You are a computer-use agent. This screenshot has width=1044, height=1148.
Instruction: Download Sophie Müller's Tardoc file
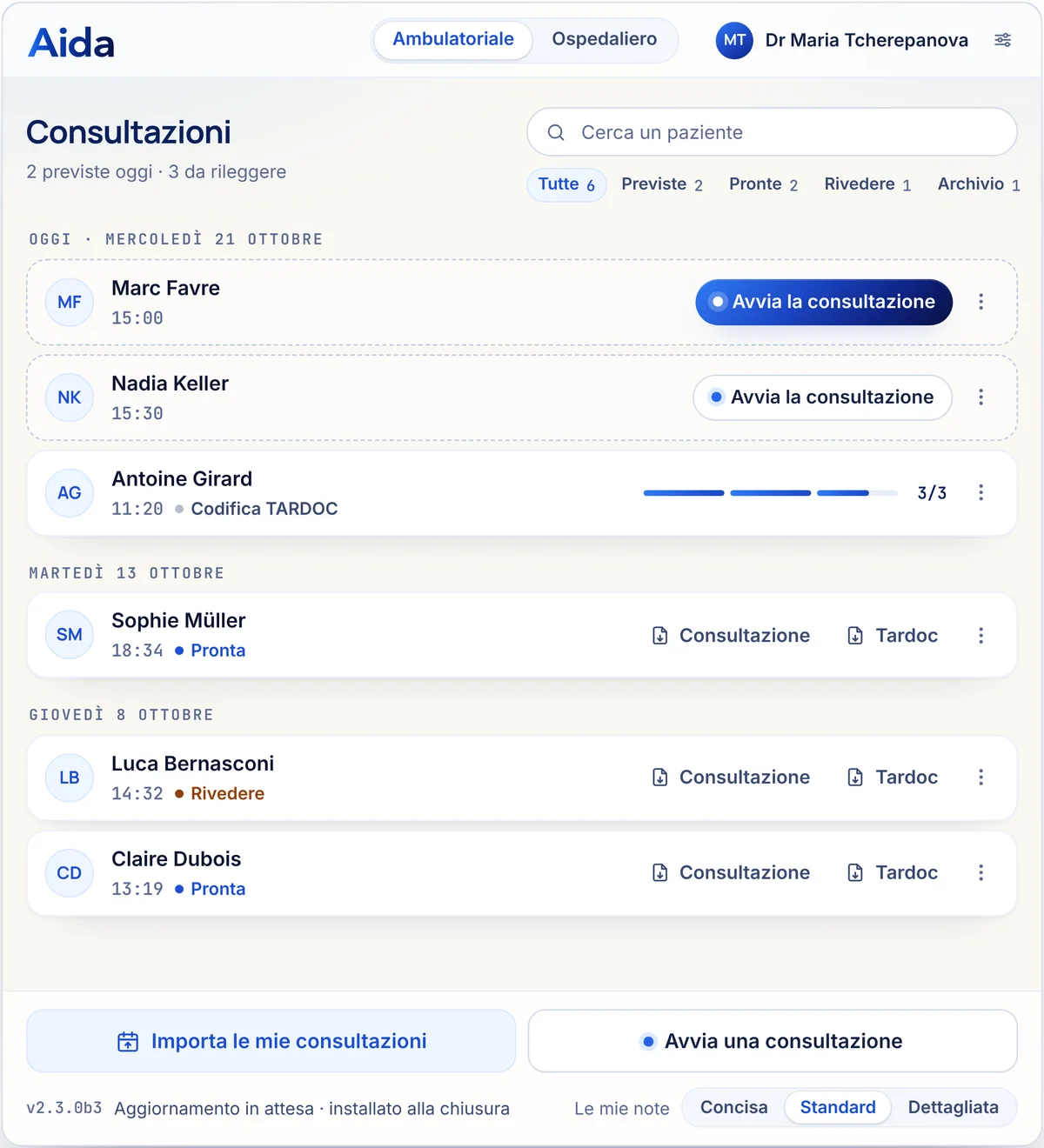[x=893, y=636]
